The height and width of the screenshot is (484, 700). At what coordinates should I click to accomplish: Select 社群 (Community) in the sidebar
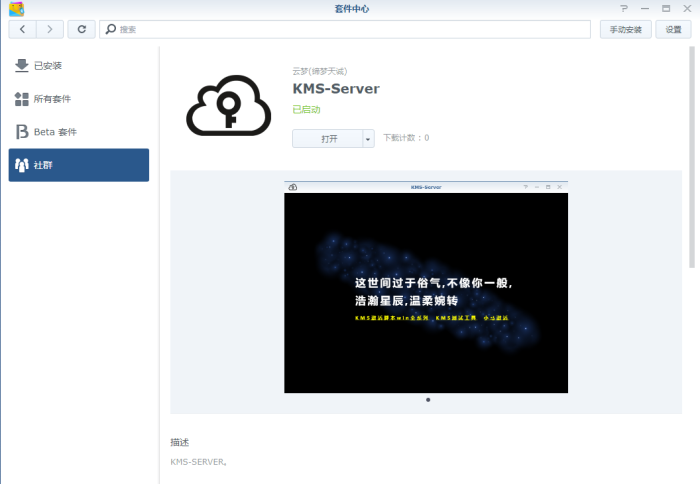coord(79,165)
